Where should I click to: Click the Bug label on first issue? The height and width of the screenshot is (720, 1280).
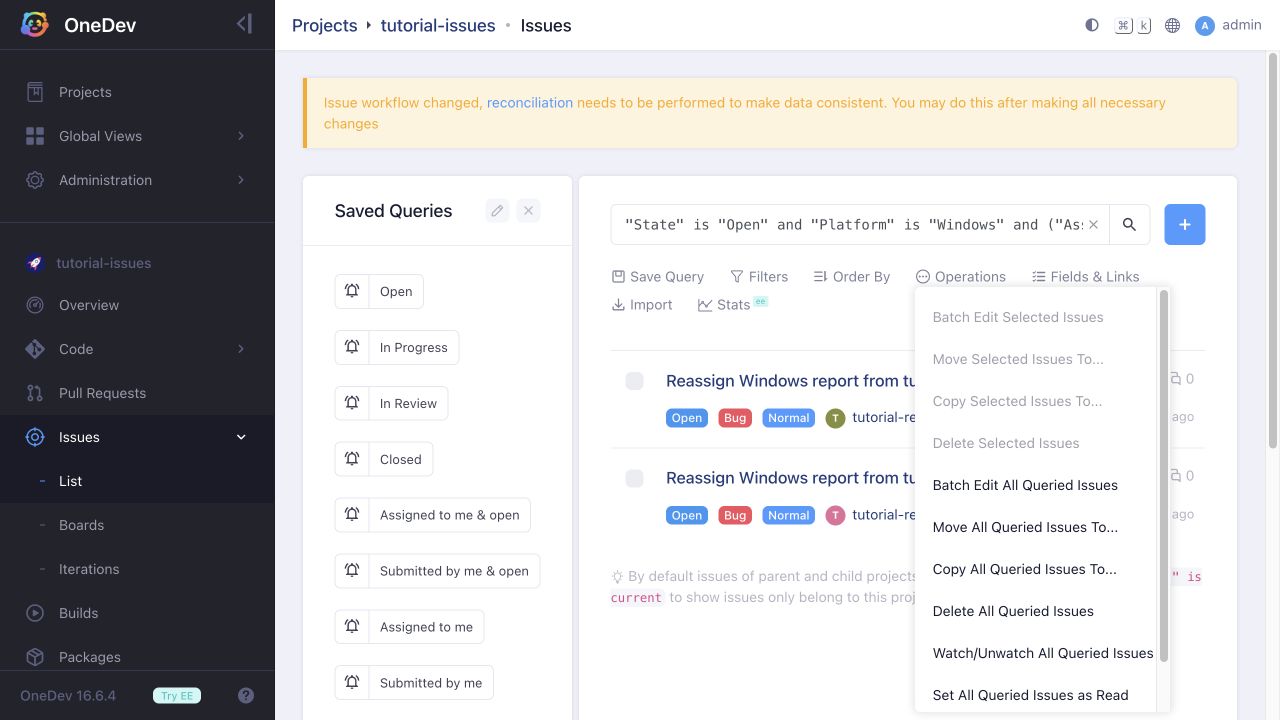pyautogui.click(x=735, y=418)
